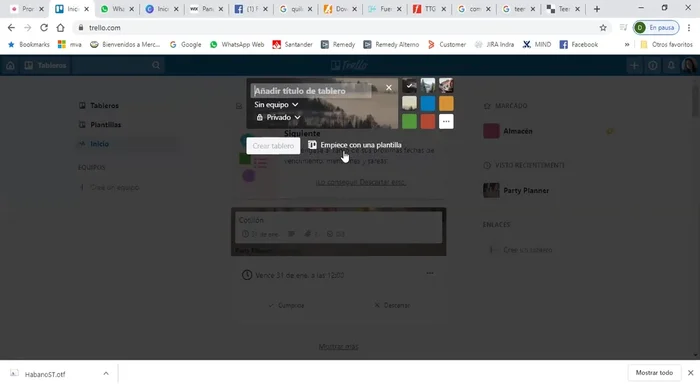Open notifications bell icon
This screenshot has height=386, width=700.
tap(671, 66)
